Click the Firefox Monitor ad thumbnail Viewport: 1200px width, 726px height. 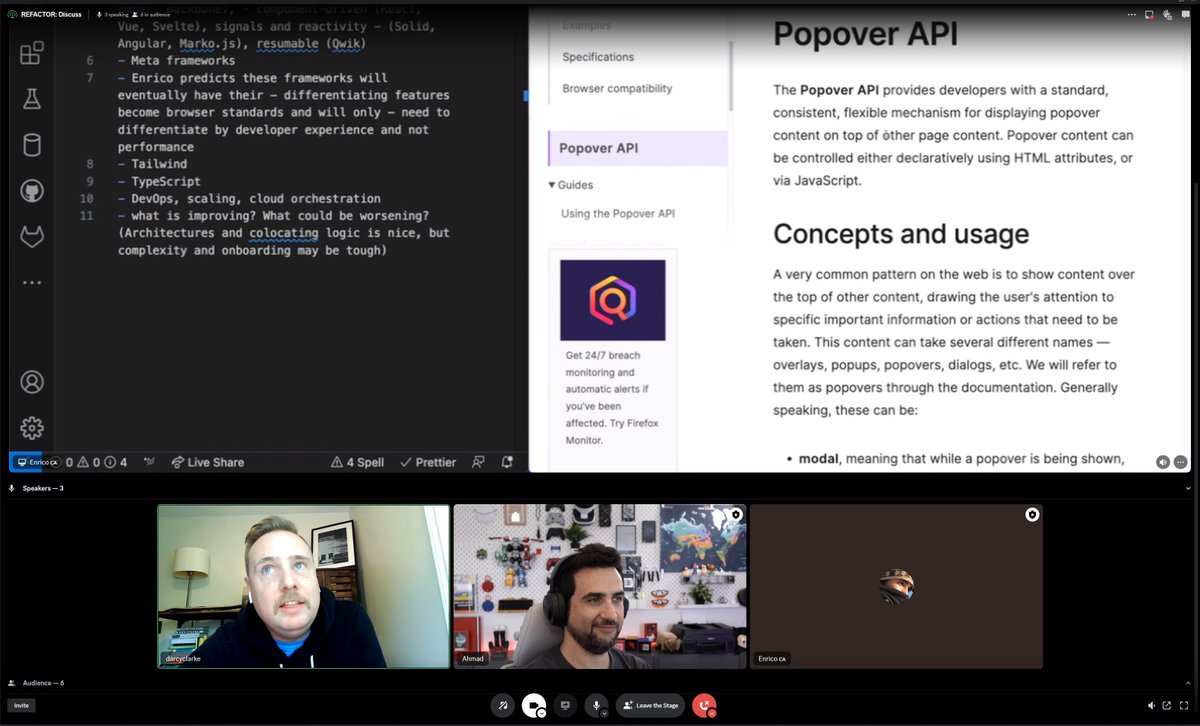(613, 300)
